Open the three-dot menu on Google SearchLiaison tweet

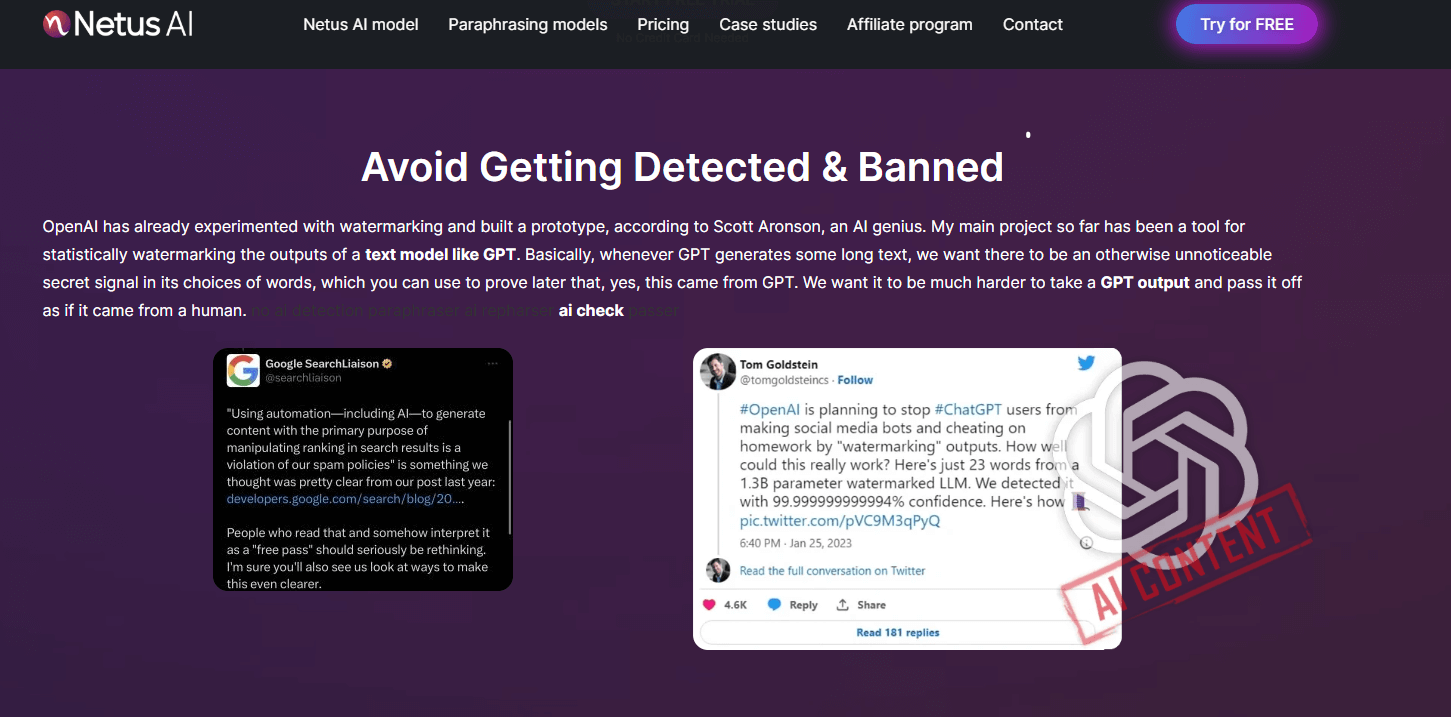tap(492, 364)
